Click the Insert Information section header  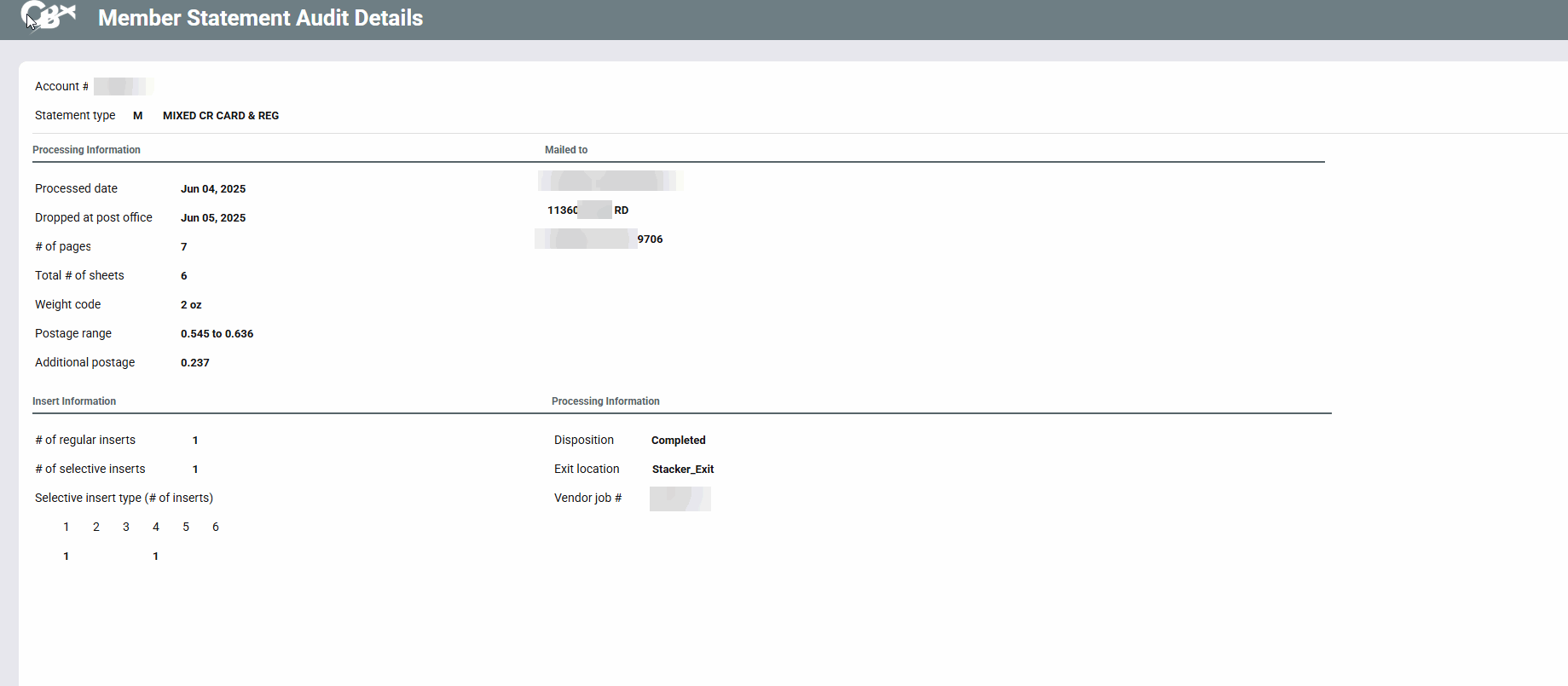[74, 401]
